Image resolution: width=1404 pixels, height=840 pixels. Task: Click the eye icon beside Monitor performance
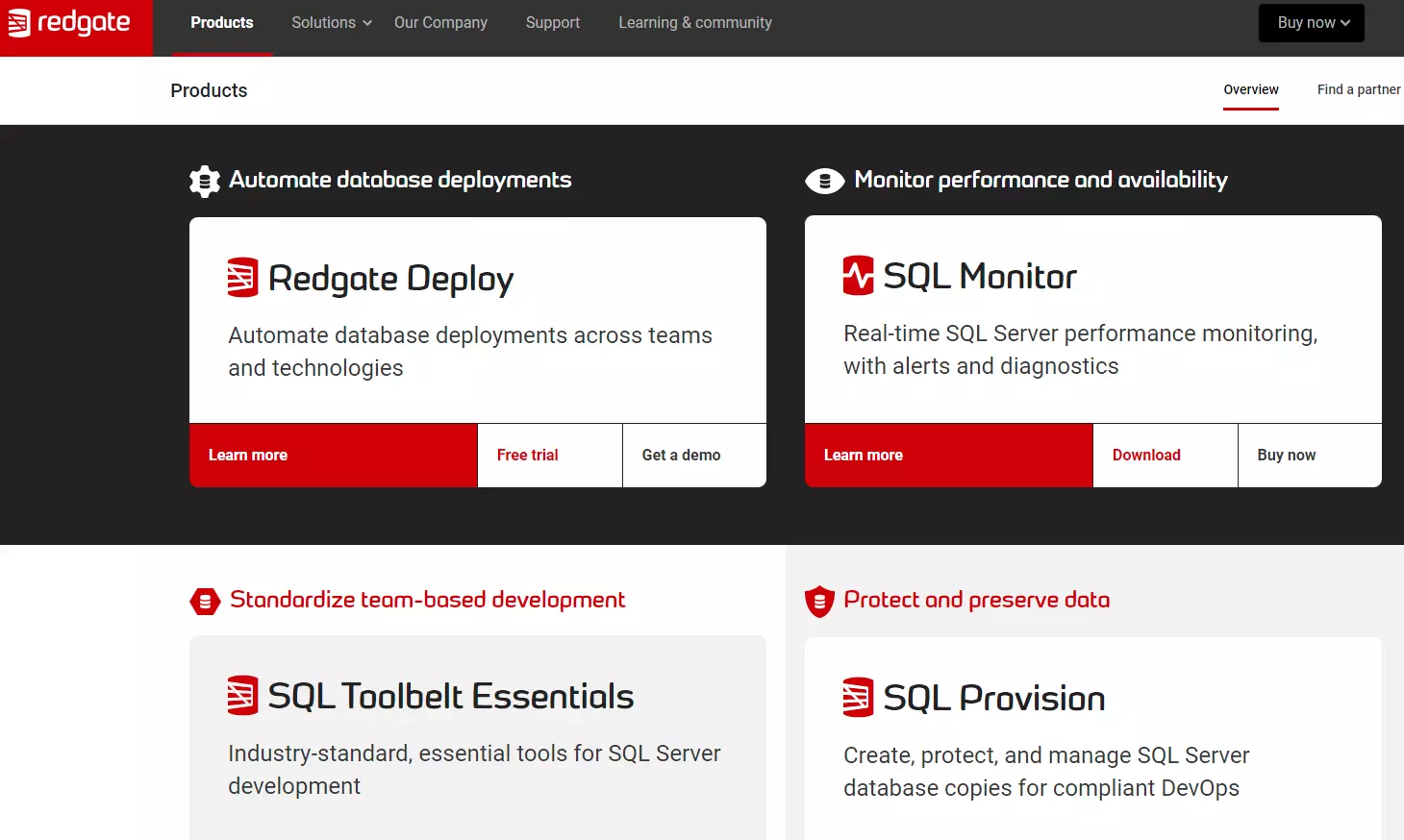824,181
